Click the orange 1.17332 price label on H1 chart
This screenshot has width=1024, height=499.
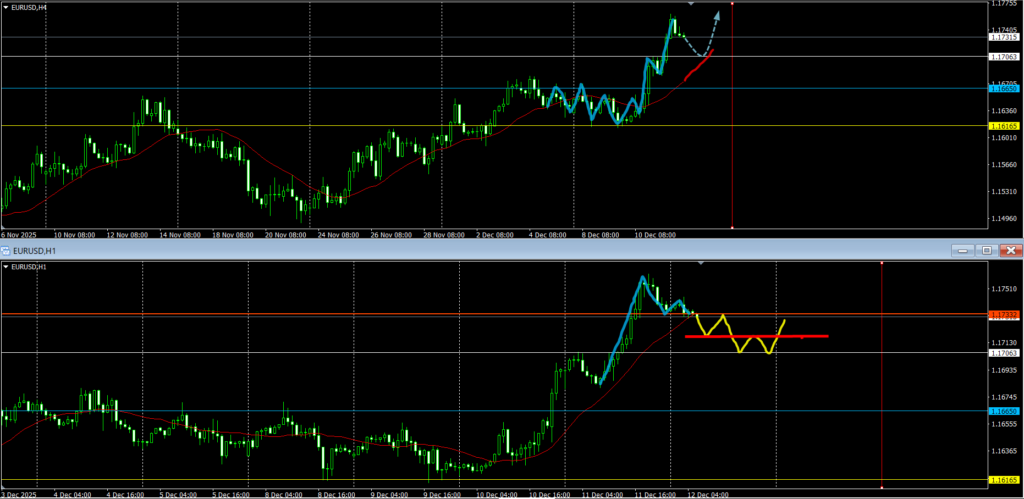pos(1003,315)
